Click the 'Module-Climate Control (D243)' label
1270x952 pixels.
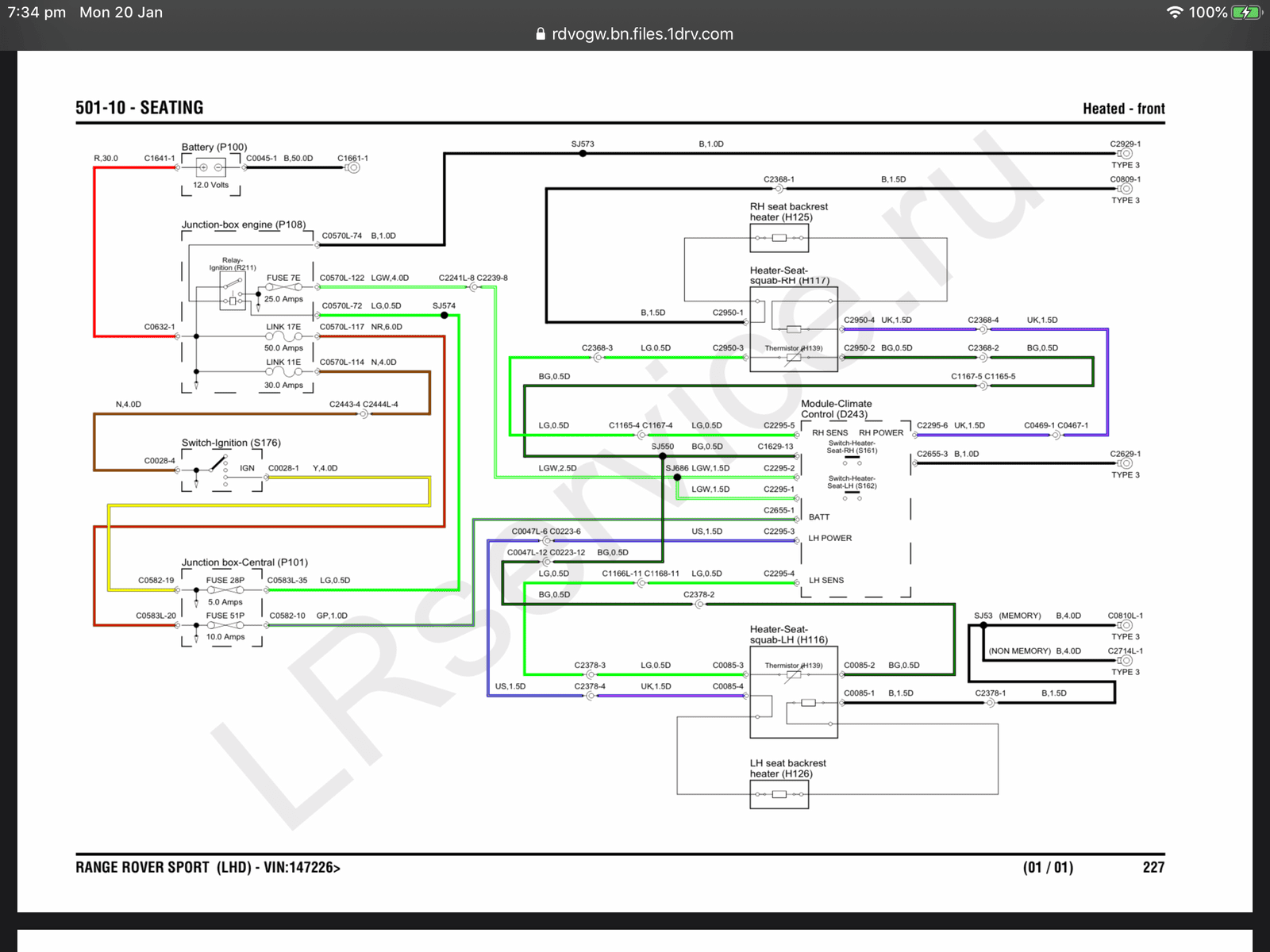[837, 409]
